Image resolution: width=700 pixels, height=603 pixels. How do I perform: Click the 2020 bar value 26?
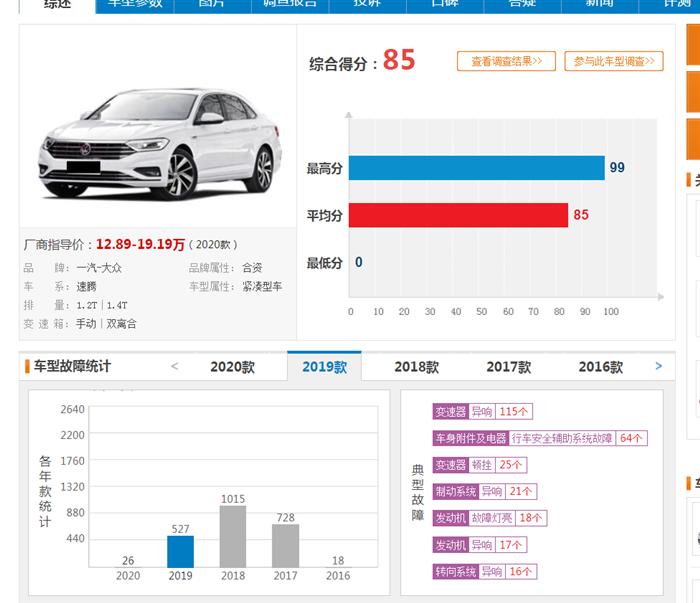pos(128,561)
